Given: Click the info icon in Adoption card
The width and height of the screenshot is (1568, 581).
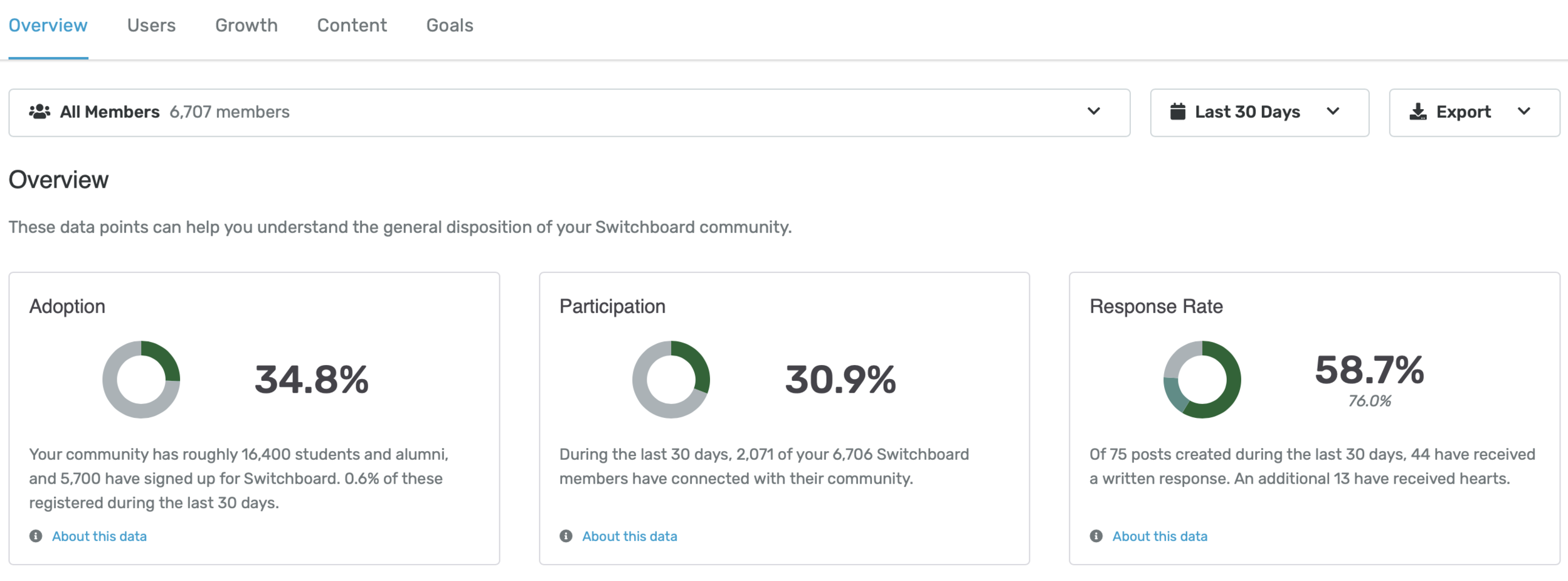Looking at the screenshot, I should pos(36,536).
